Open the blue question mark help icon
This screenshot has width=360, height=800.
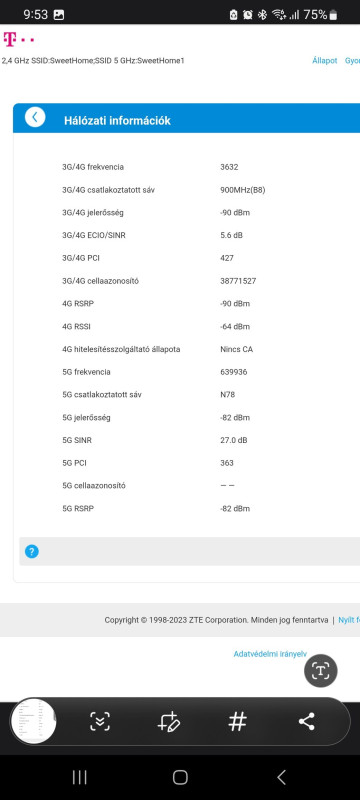tap(32, 552)
